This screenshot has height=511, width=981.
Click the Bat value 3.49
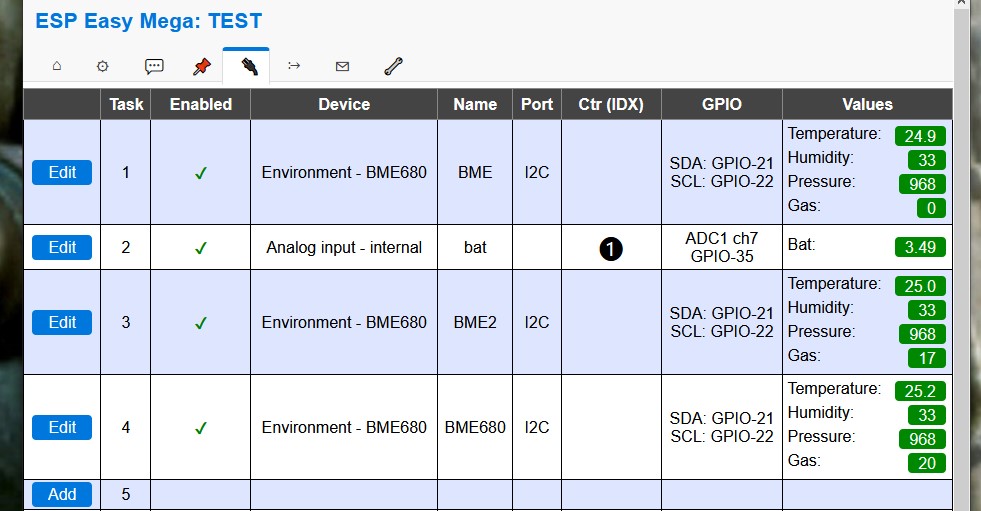click(x=920, y=247)
